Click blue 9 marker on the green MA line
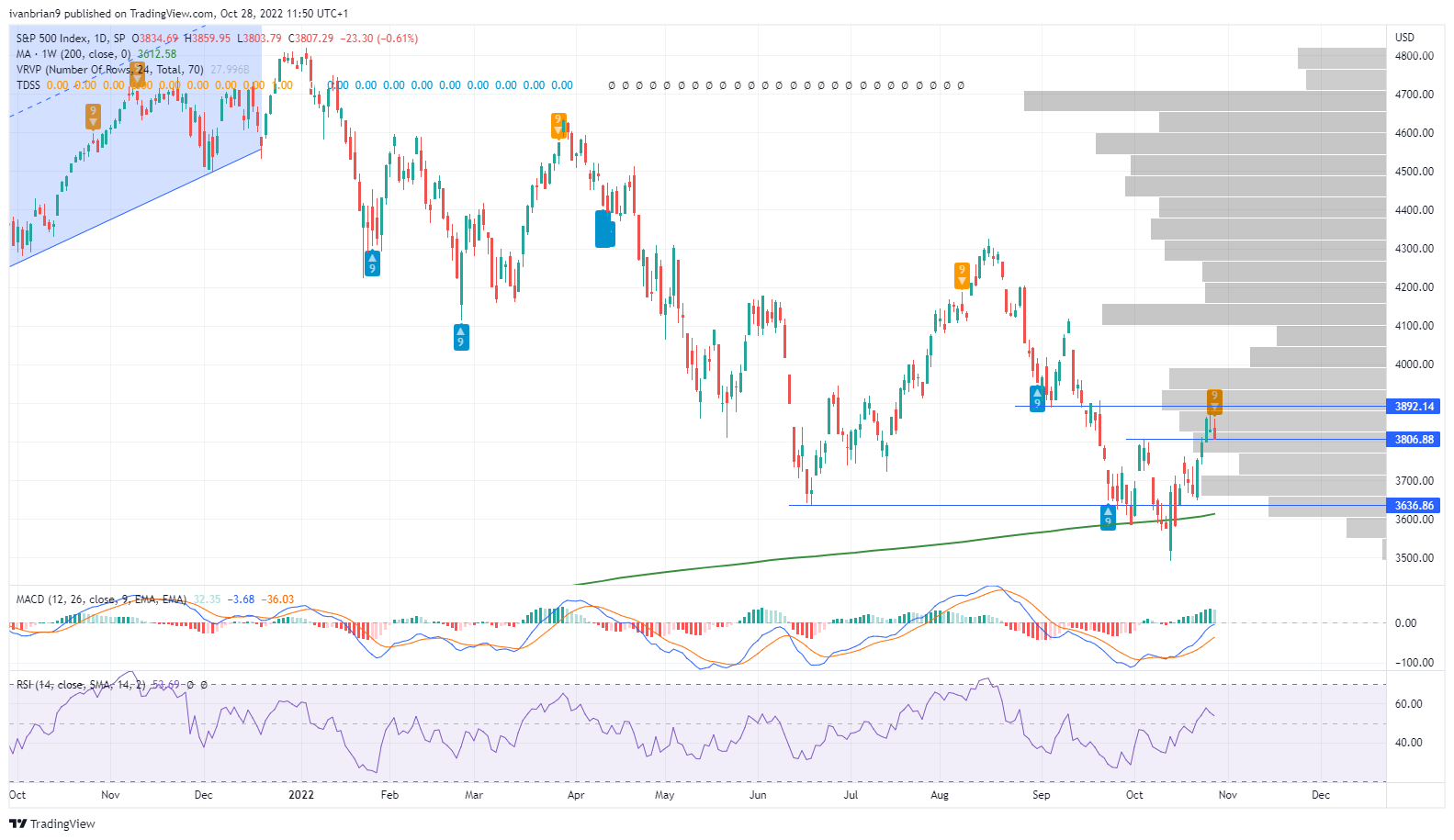 [1108, 516]
